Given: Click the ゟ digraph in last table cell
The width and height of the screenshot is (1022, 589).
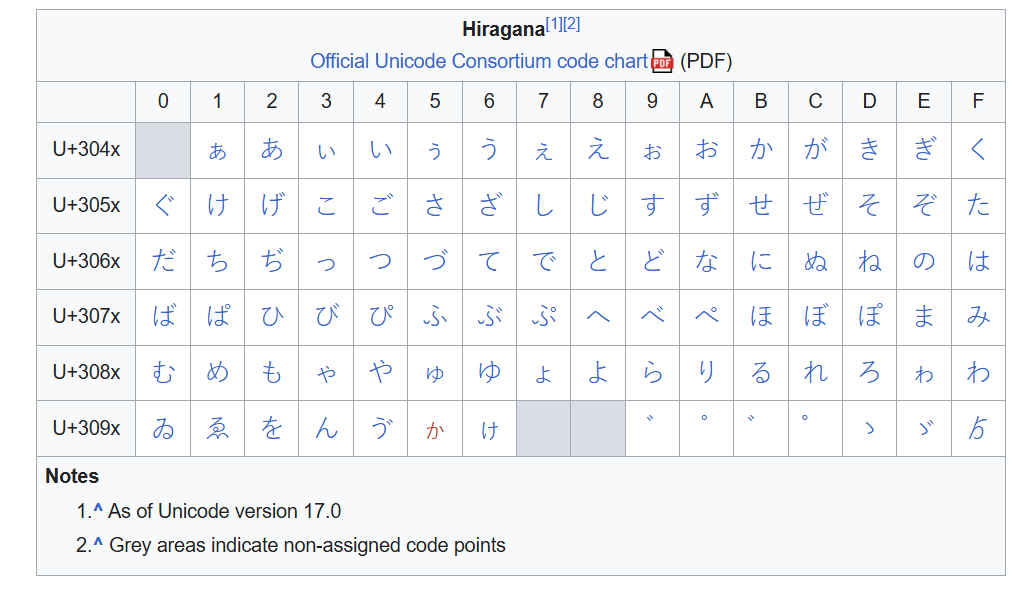Looking at the screenshot, I should tap(977, 429).
